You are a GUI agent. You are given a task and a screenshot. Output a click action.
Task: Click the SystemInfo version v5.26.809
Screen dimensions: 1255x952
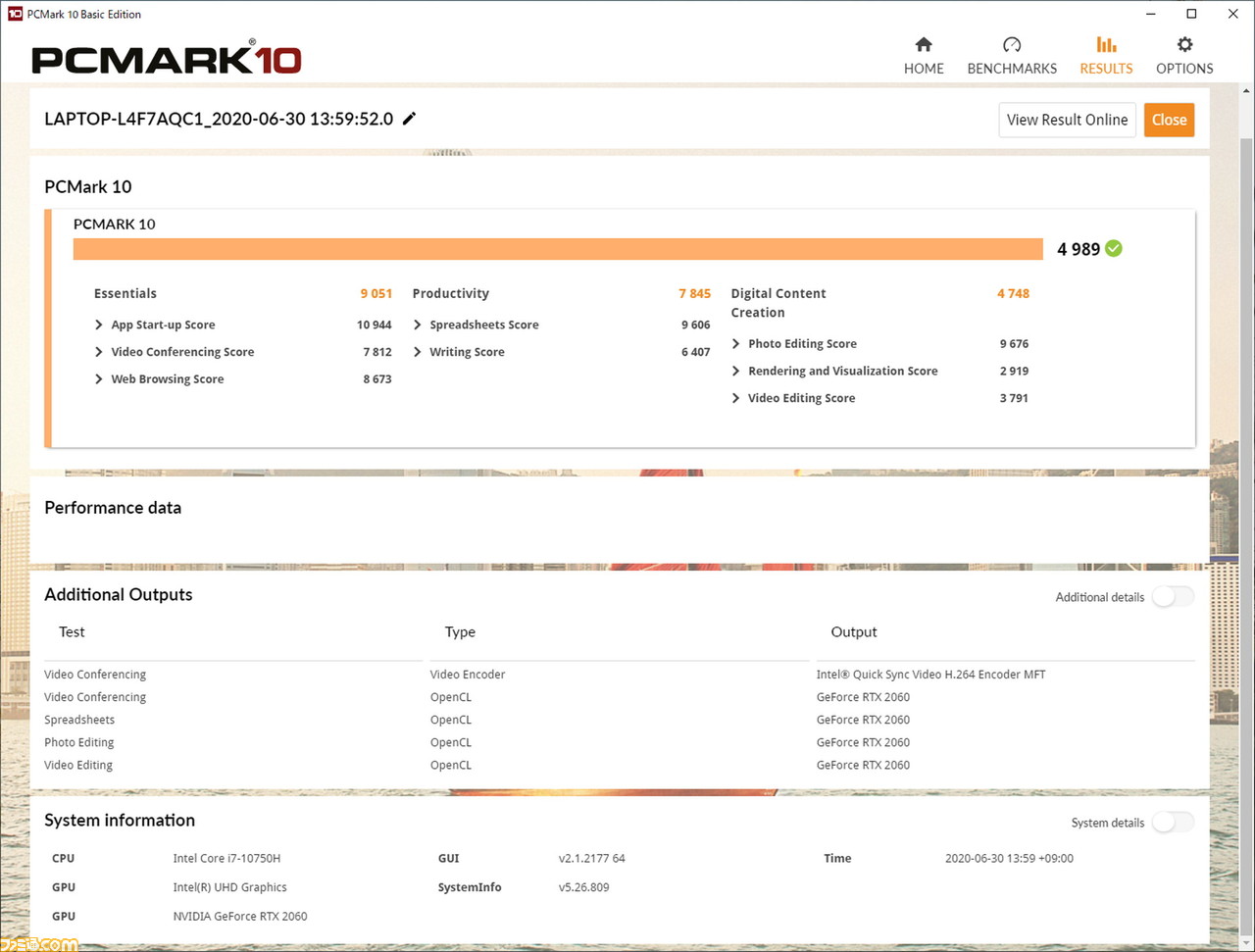pyautogui.click(x=584, y=887)
